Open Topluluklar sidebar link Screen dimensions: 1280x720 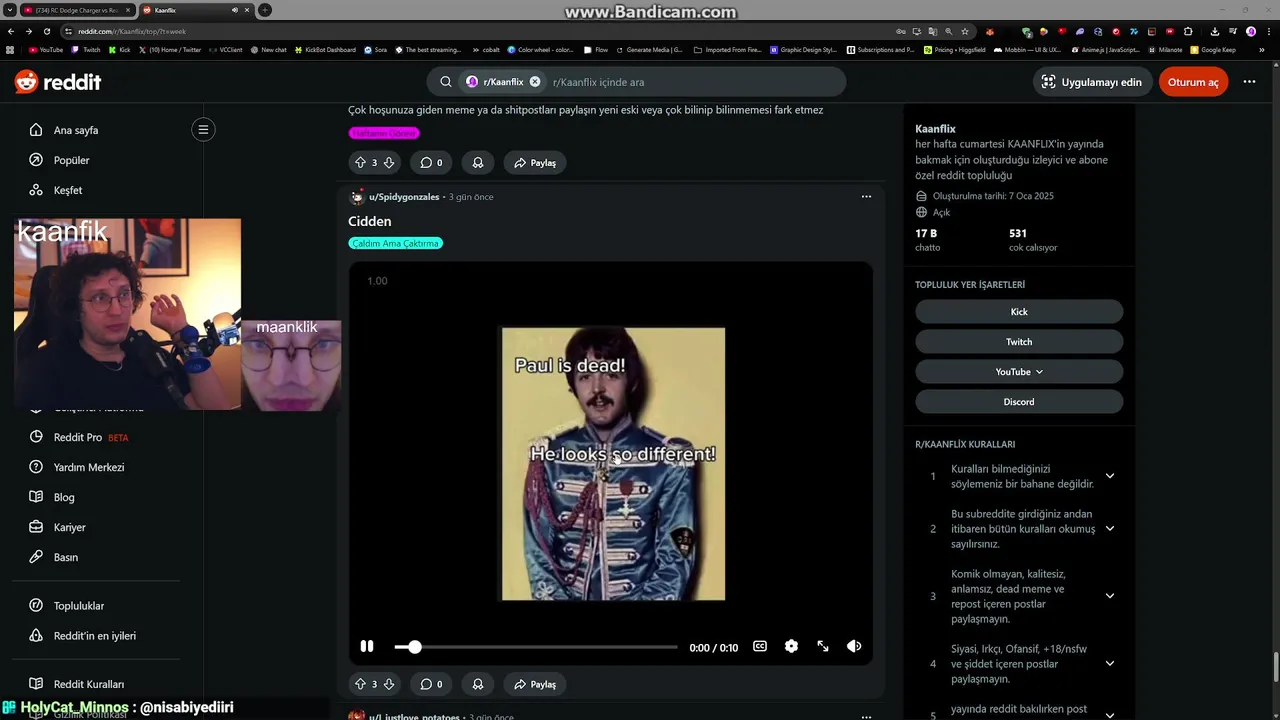coord(78,606)
